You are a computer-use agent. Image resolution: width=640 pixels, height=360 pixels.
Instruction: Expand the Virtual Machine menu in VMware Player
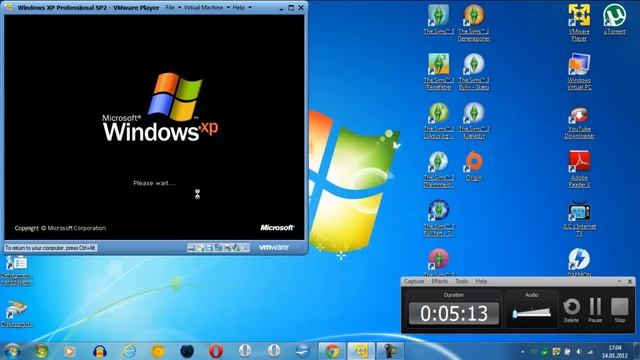click(206, 7)
